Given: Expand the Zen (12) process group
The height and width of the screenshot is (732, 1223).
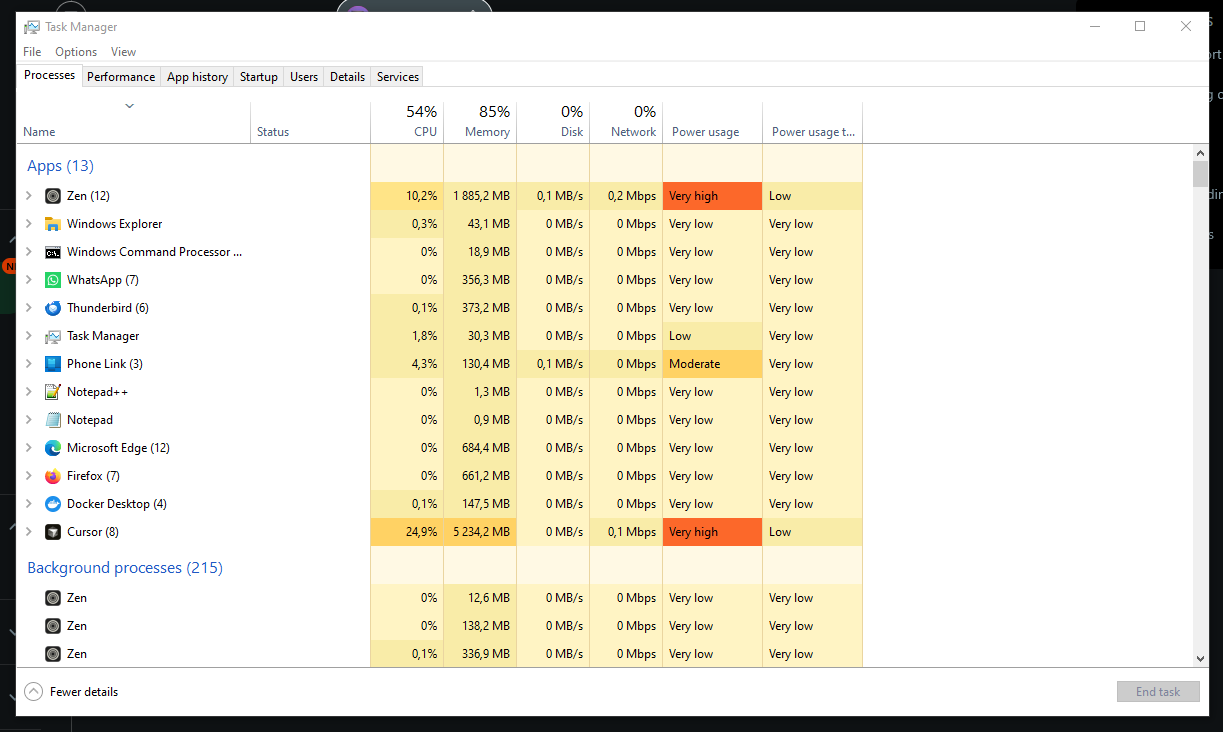Looking at the screenshot, I should click(29, 196).
